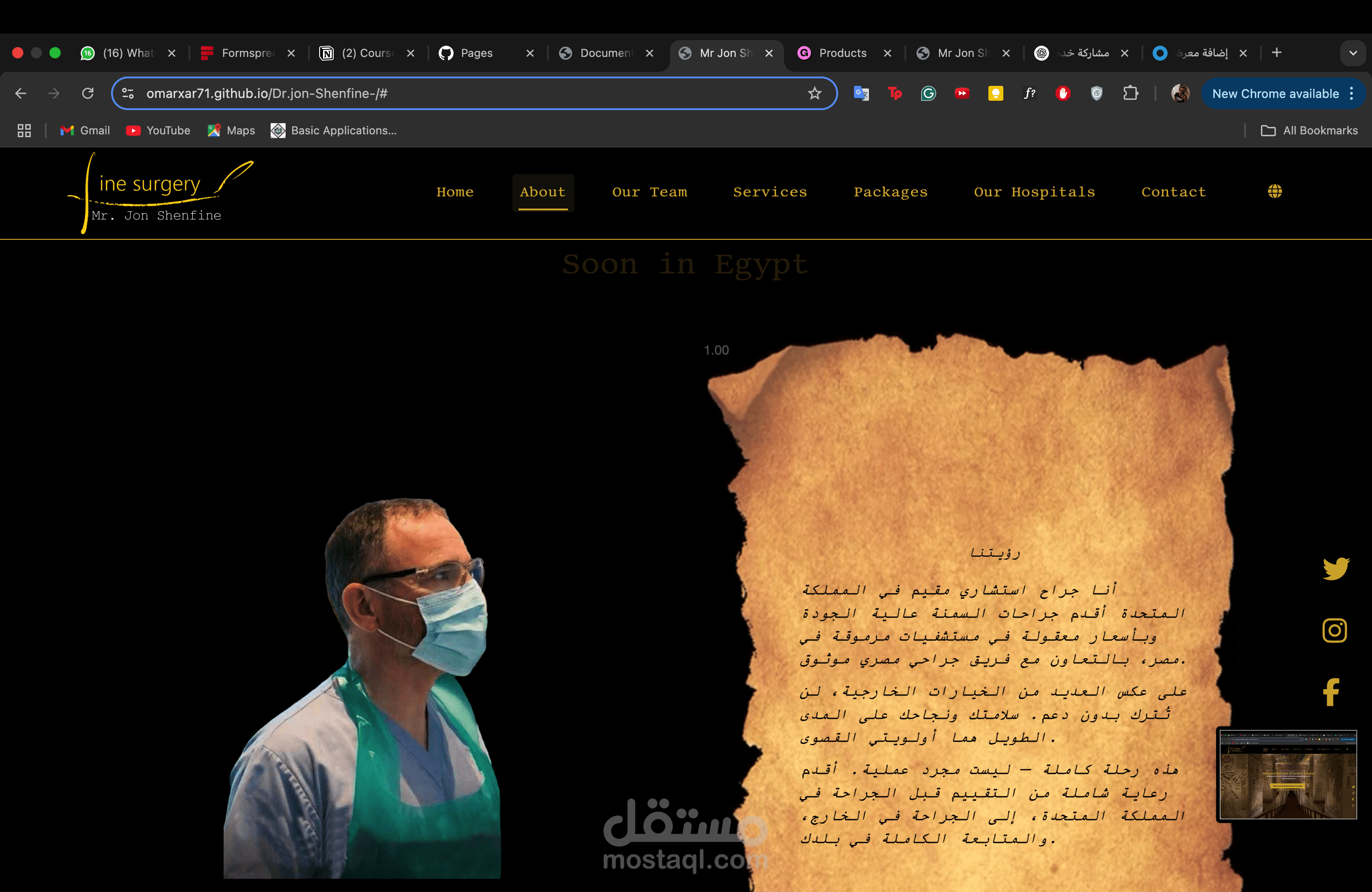Click the New Chrome available button

(1274, 93)
